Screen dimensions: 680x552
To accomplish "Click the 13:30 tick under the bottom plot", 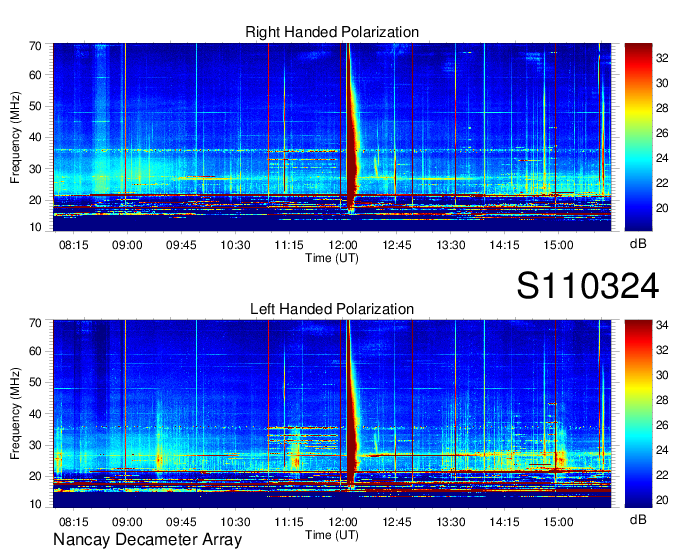I will tap(451, 522).
